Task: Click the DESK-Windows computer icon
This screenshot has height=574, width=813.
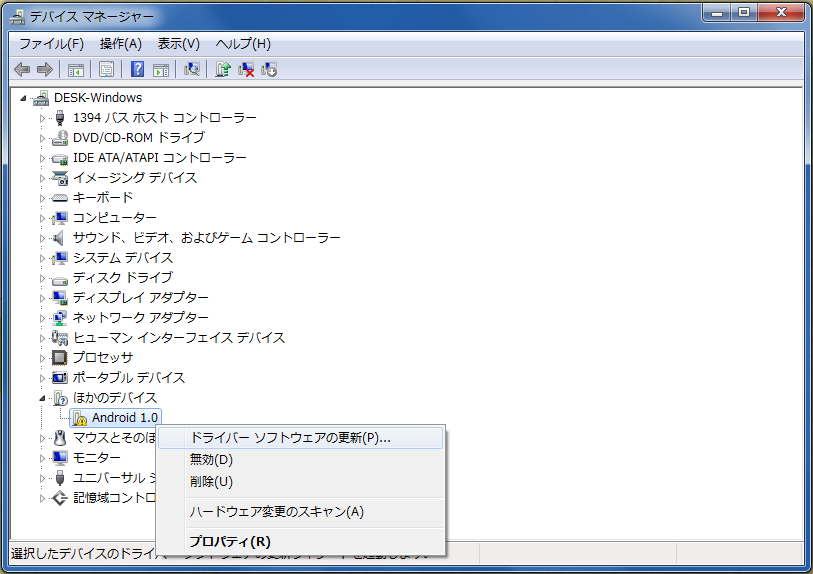Action: (x=41, y=97)
